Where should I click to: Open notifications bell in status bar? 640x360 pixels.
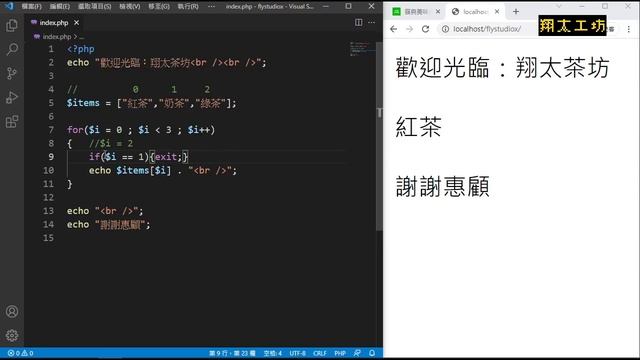pyautogui.click(x=372, y=353)
